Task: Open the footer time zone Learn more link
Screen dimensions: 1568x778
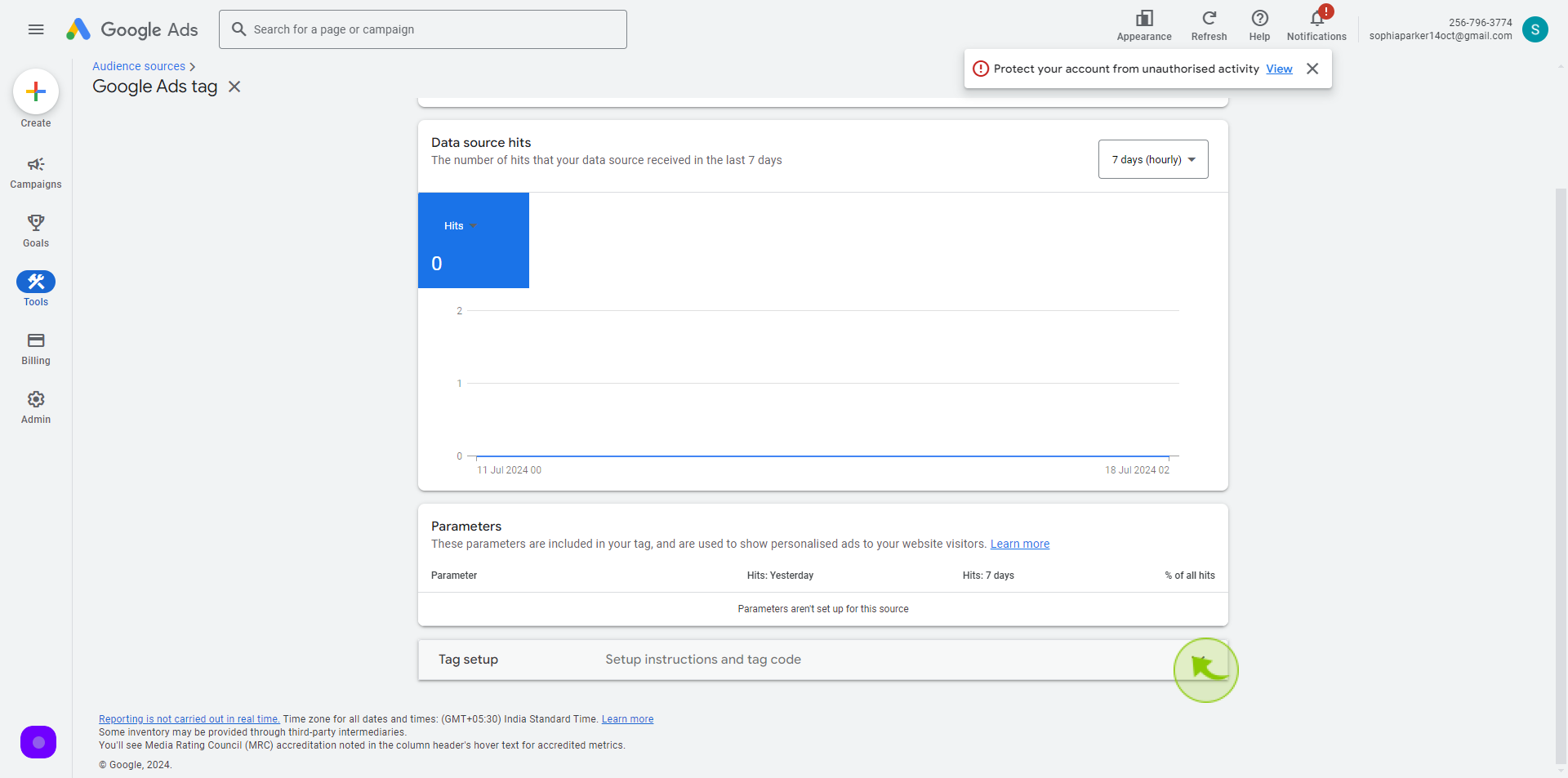Action: (x=627, y=719)
